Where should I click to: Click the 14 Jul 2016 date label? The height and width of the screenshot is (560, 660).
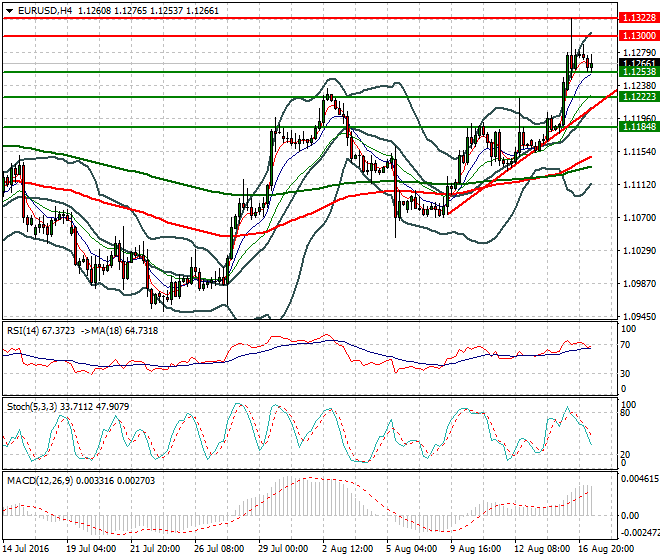(25, 549)
